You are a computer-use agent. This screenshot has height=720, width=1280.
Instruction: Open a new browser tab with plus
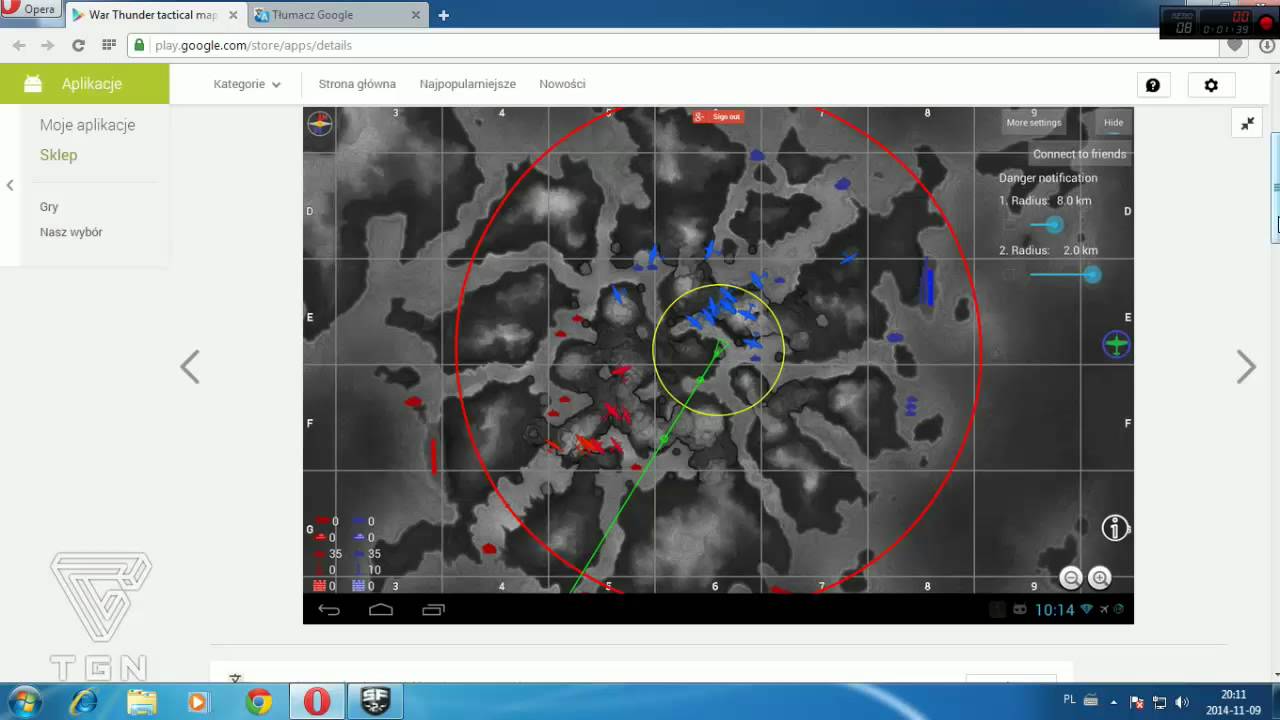click(443, 15)
